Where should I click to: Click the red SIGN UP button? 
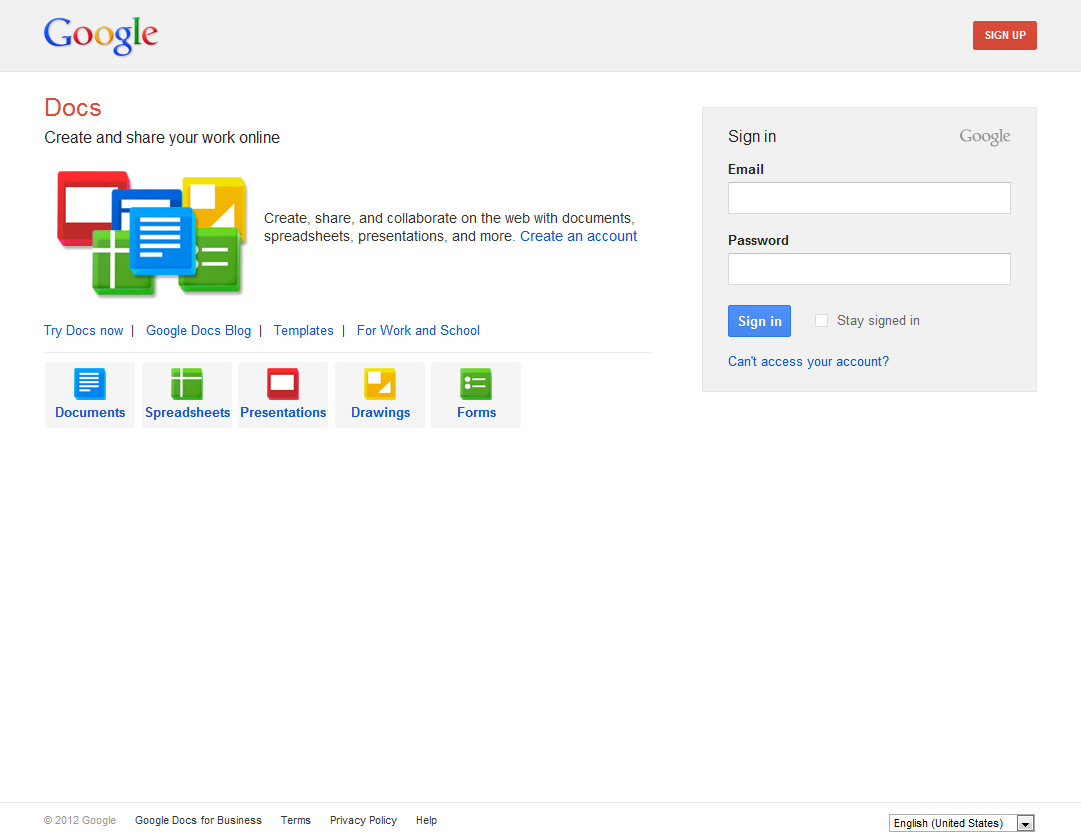pos(1004,35)
